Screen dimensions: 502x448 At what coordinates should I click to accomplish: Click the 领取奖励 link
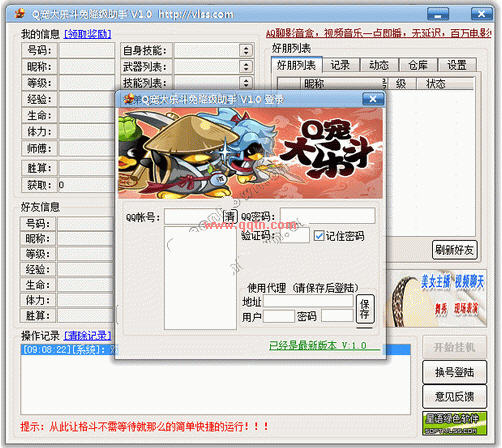[x=87, y=34]
